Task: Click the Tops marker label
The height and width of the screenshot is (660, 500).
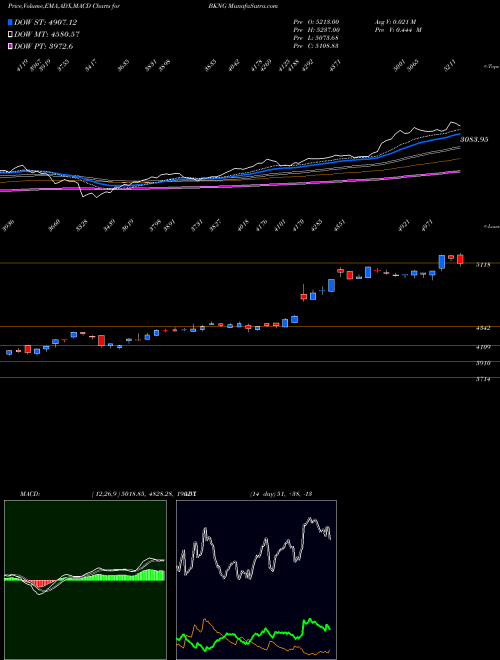Action: point(491,67)
